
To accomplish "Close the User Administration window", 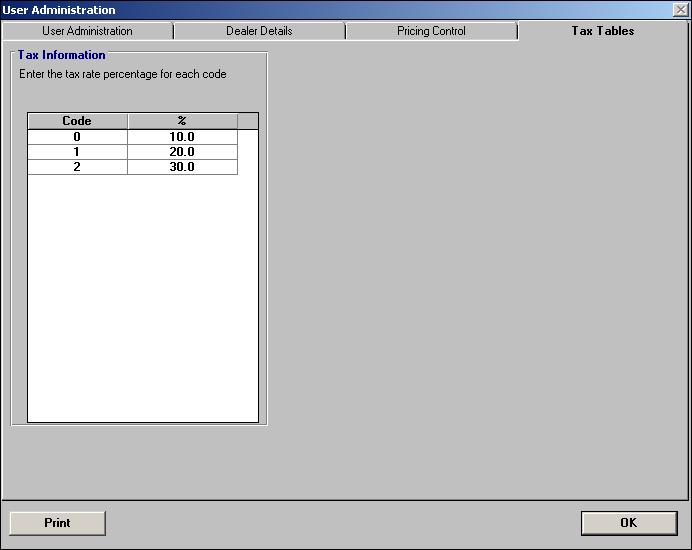I will point(680,10).
